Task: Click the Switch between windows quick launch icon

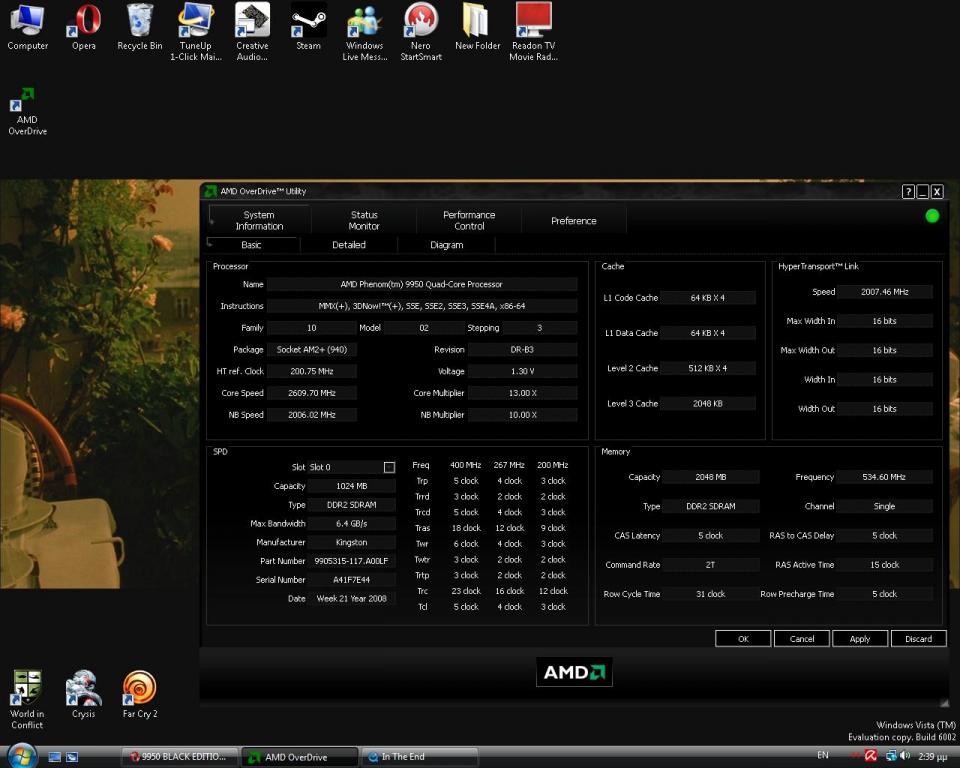Action: pos(72,757)
